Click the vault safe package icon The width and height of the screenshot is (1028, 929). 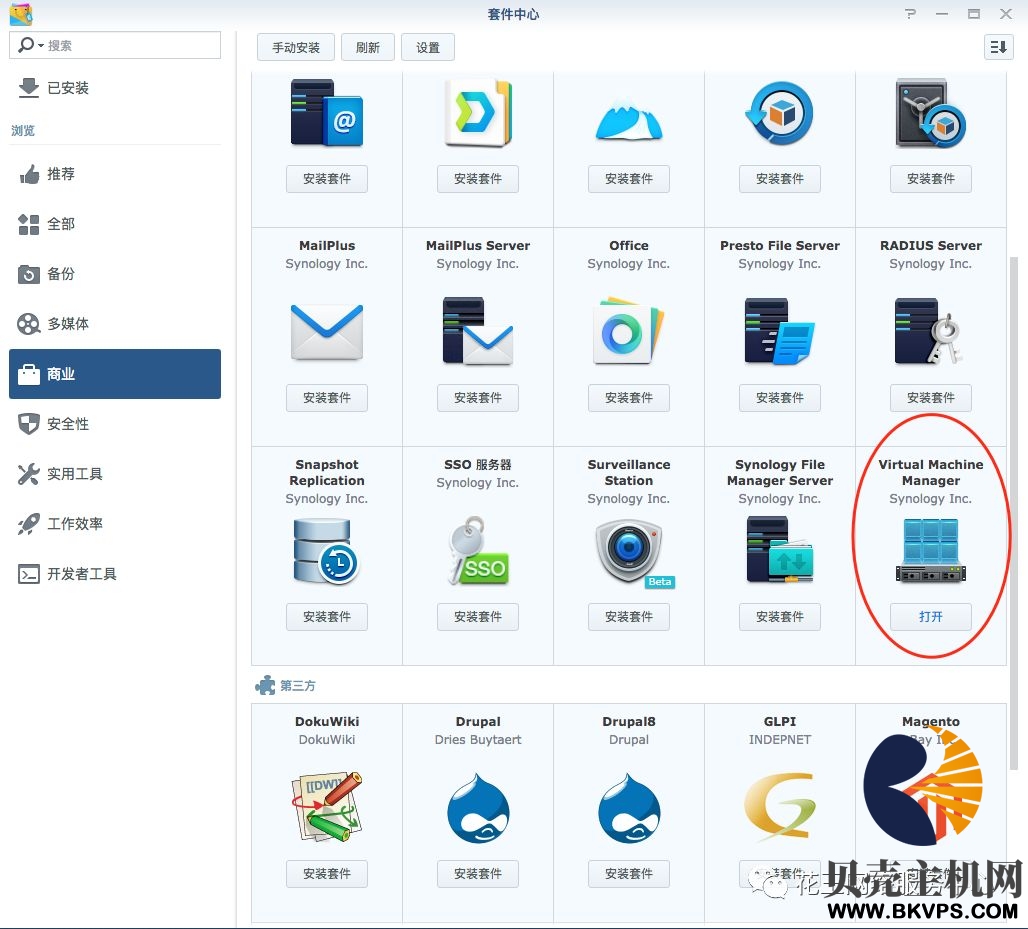pos(930,113)
